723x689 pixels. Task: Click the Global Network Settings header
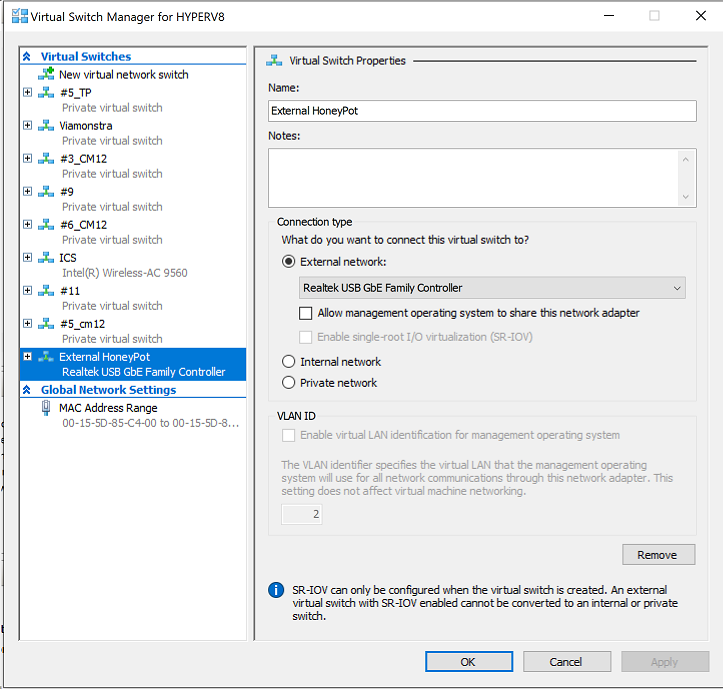[108, 390]
